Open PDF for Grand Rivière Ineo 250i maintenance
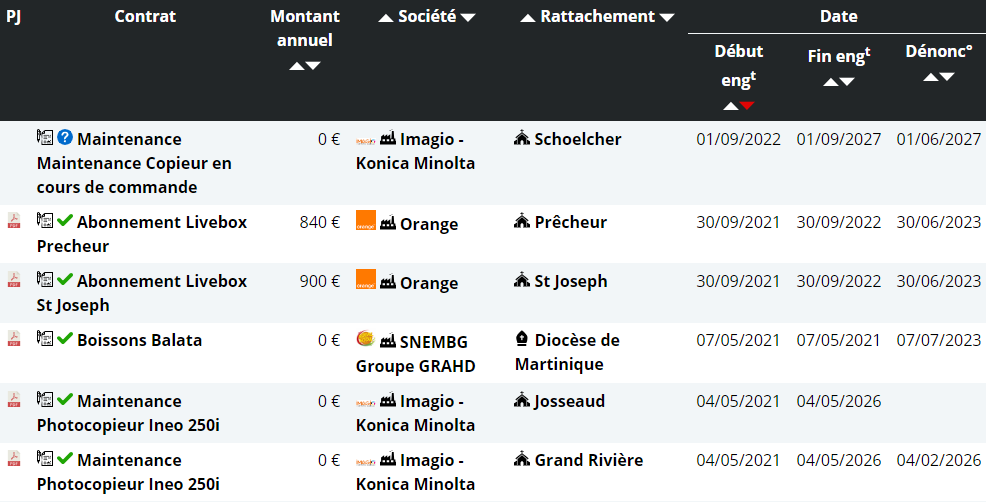The image size is (986, 502). tap(14, 458)
